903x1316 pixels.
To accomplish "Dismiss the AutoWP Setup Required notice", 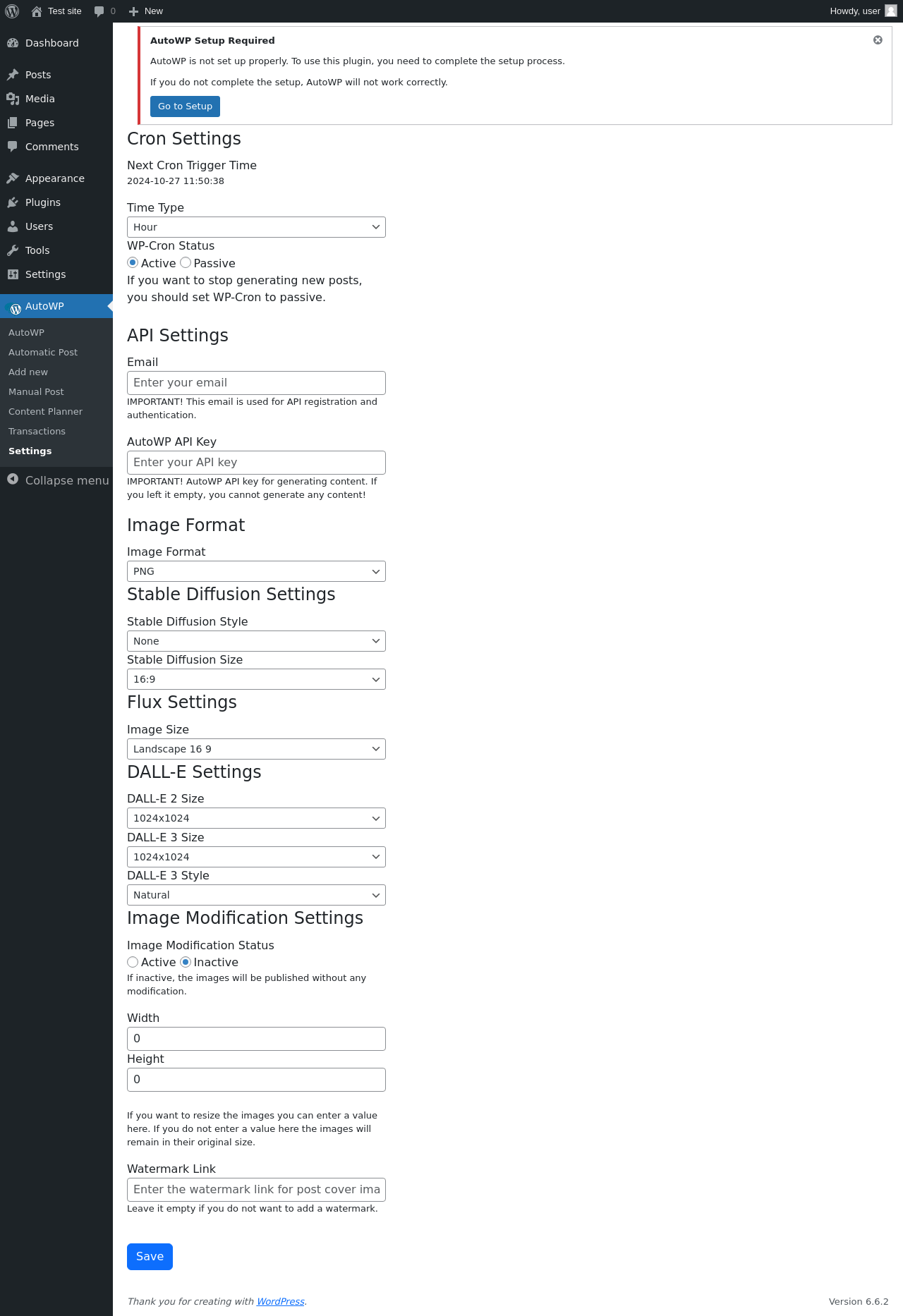I will (878, 40).
